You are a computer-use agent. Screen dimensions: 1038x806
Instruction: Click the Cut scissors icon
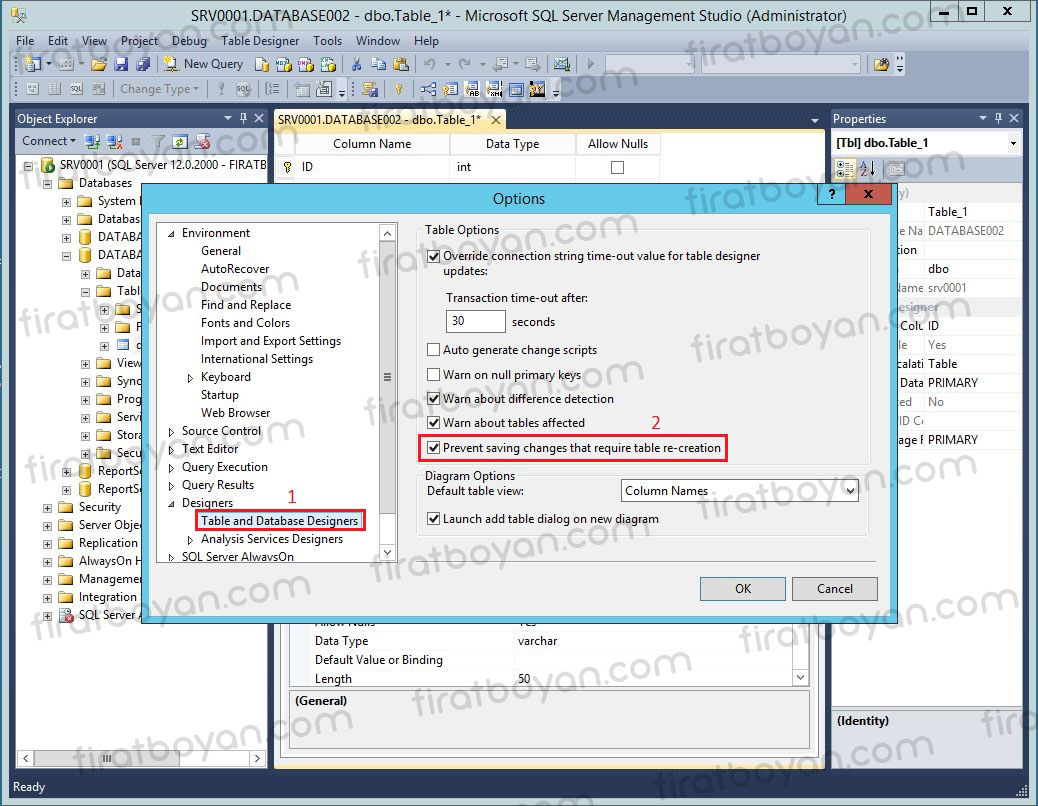(x=356, y=64)
